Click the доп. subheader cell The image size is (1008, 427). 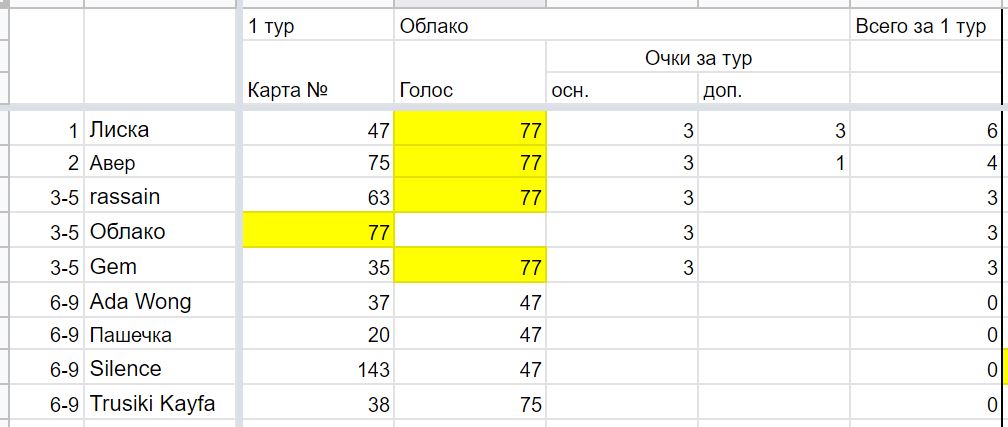[774, 87]
